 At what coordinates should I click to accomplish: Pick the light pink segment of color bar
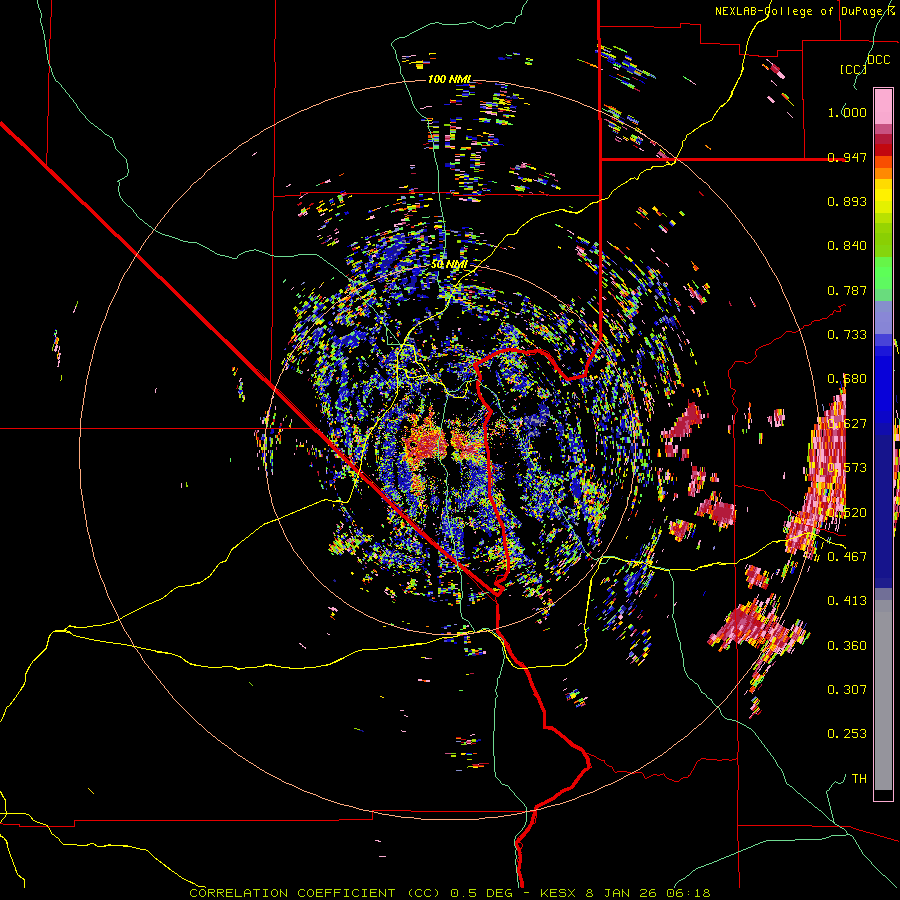[x=883, y=106]
